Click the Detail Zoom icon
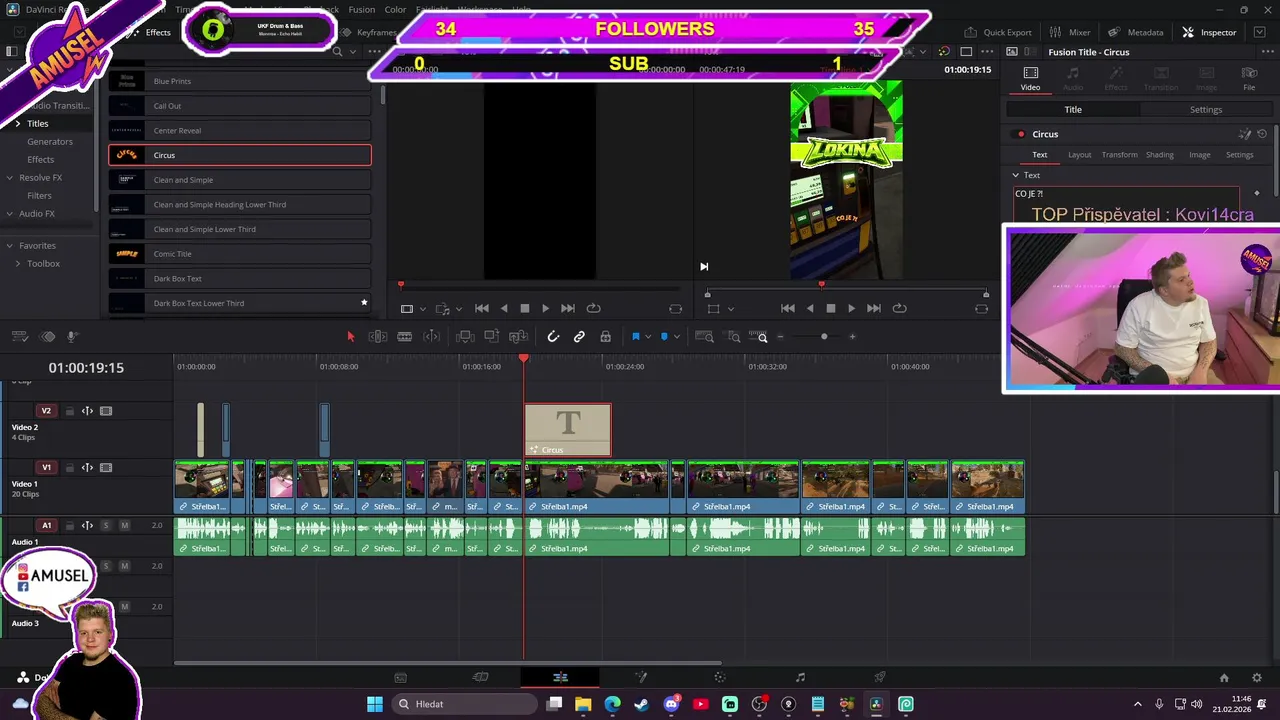Viewport: 1280px width, 720px height. click(733, 337)
